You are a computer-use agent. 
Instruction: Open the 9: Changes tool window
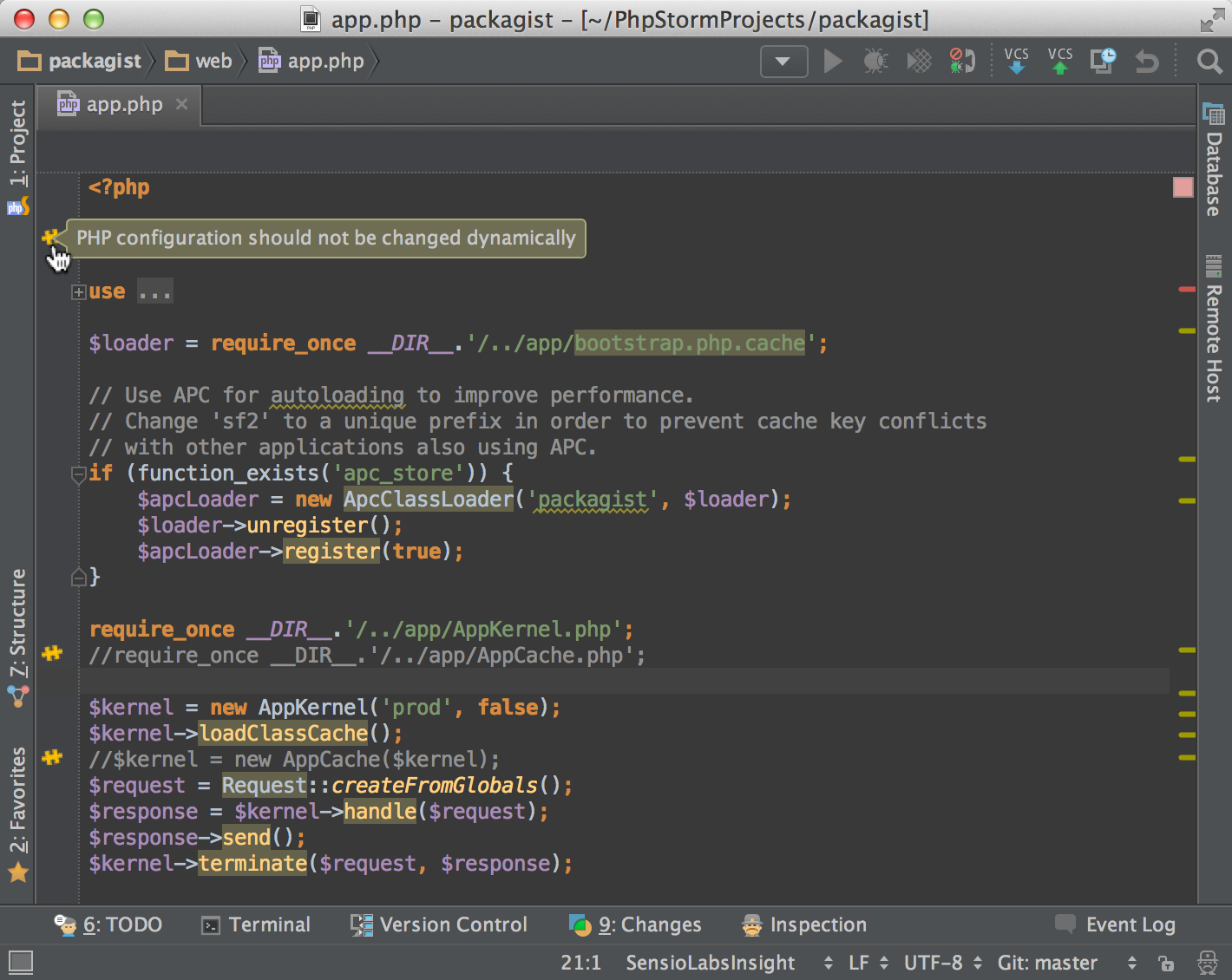(635, 924)
